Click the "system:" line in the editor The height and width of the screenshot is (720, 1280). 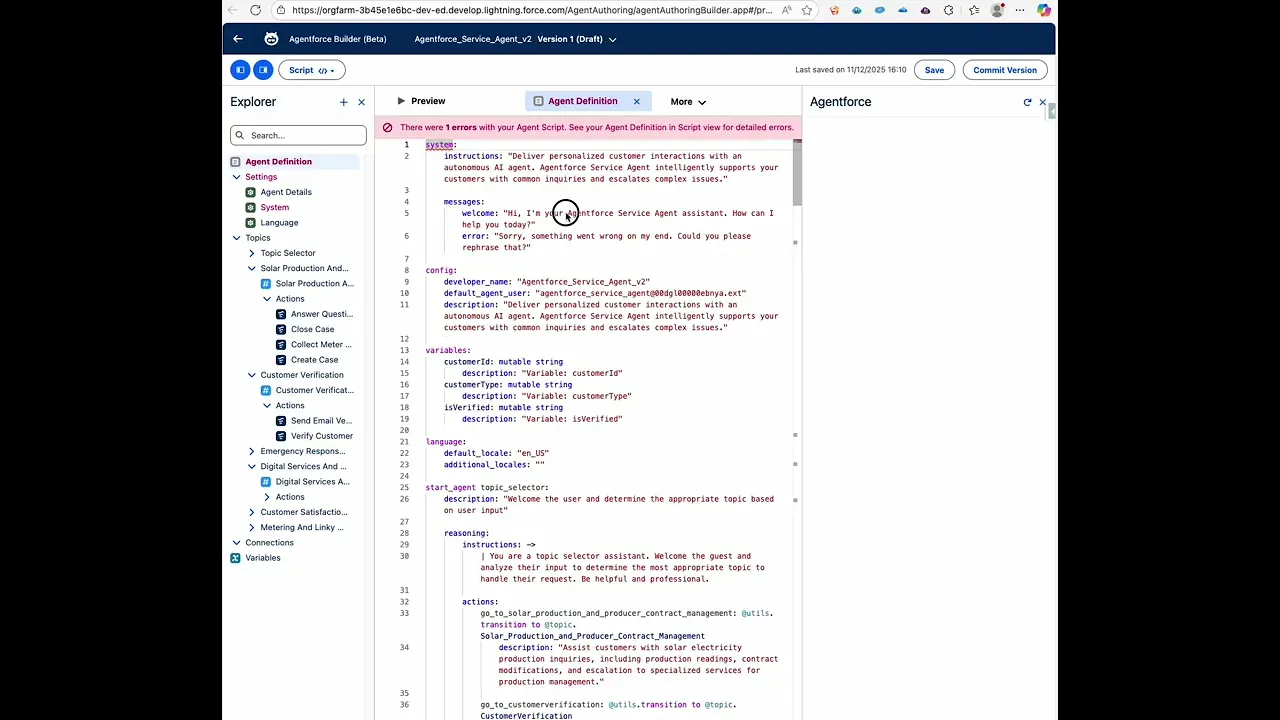point(441,145)
